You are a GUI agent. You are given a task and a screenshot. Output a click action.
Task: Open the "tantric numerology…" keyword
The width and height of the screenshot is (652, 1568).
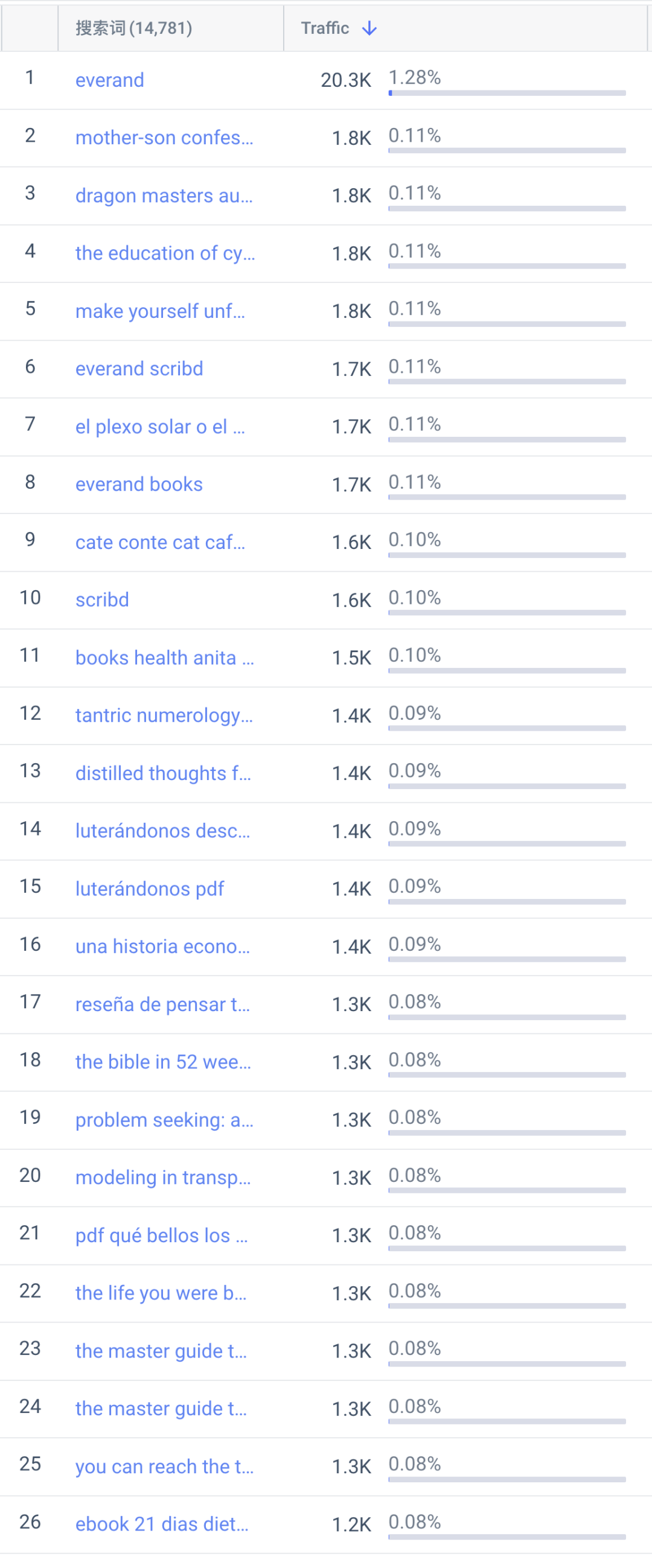(x=164, y=715)
